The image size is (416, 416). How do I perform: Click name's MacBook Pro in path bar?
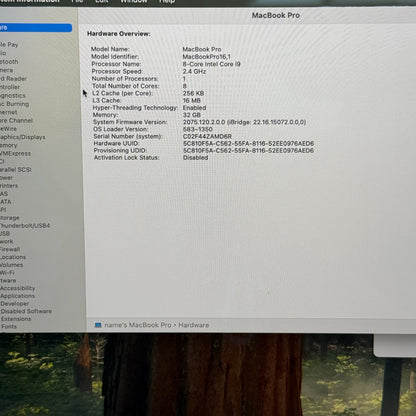coord(138,325)
